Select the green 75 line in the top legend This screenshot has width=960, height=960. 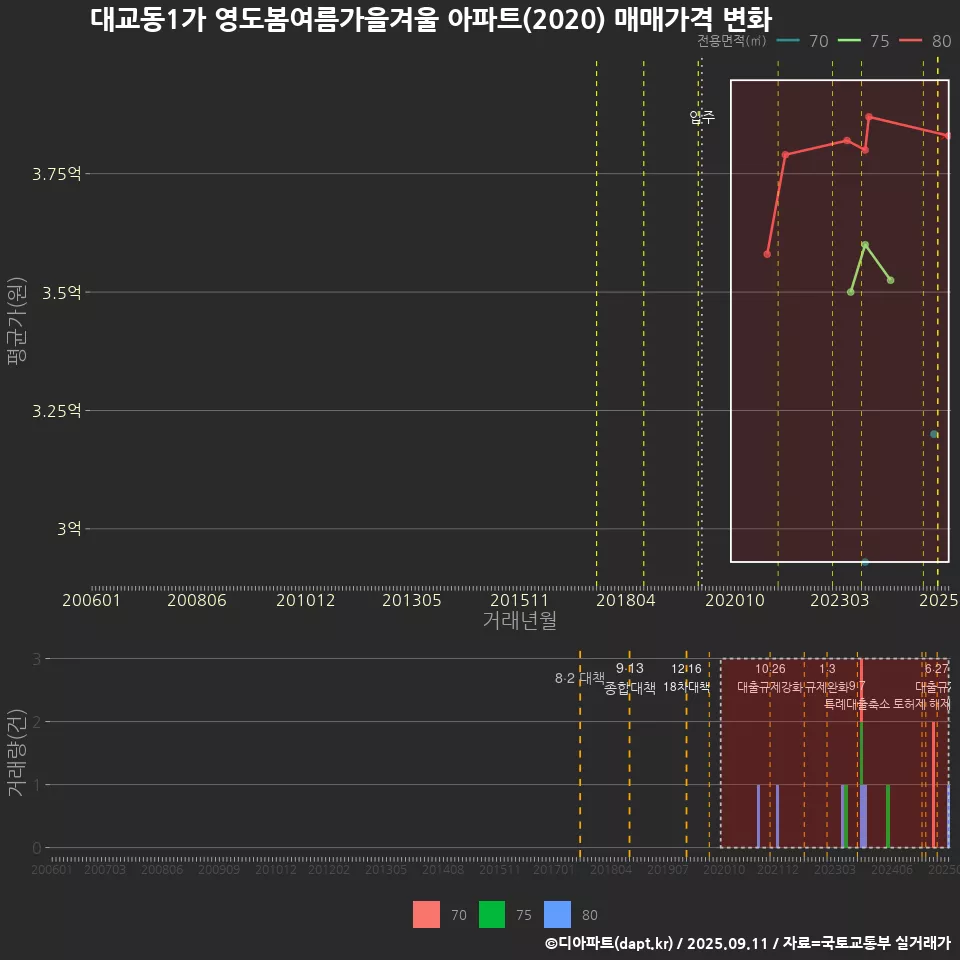click(849, 41)
